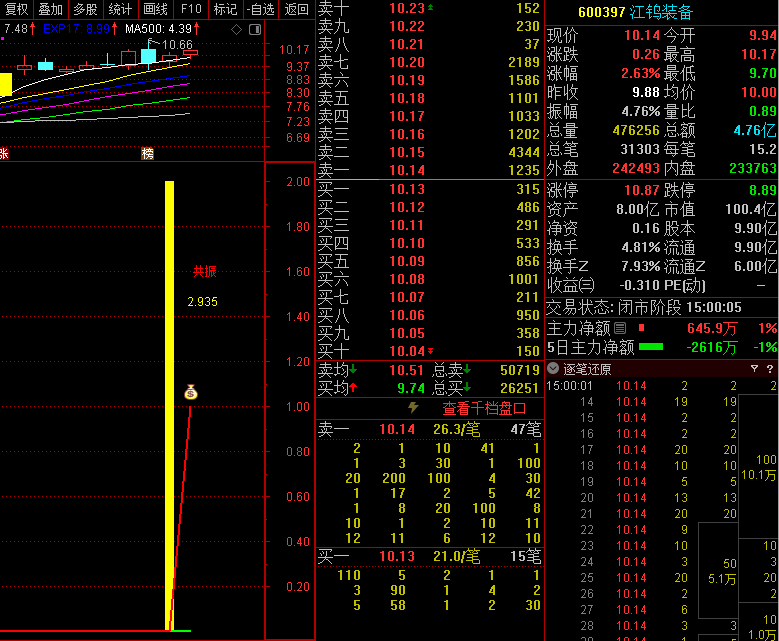Click the money bag icon on chart
This screenshot has height=641, width=779.
(191, 392)
